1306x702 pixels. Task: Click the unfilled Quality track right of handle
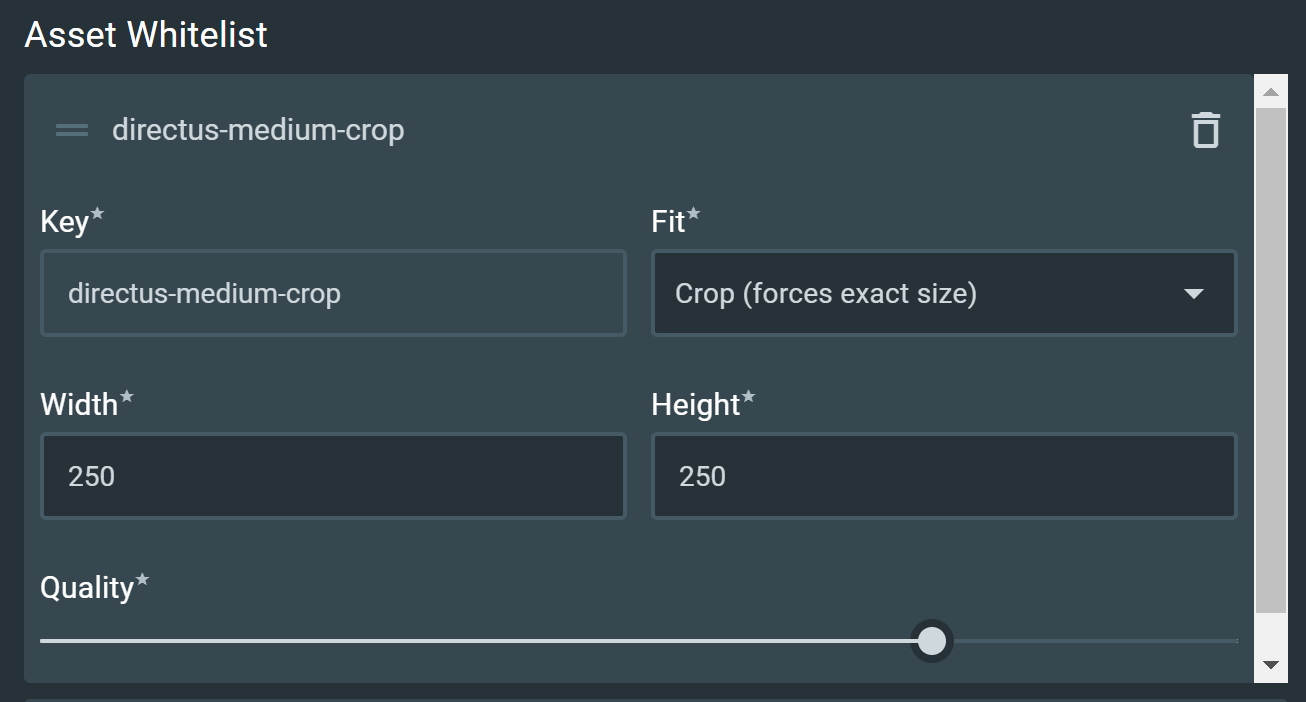click(x=1090, y=640)
